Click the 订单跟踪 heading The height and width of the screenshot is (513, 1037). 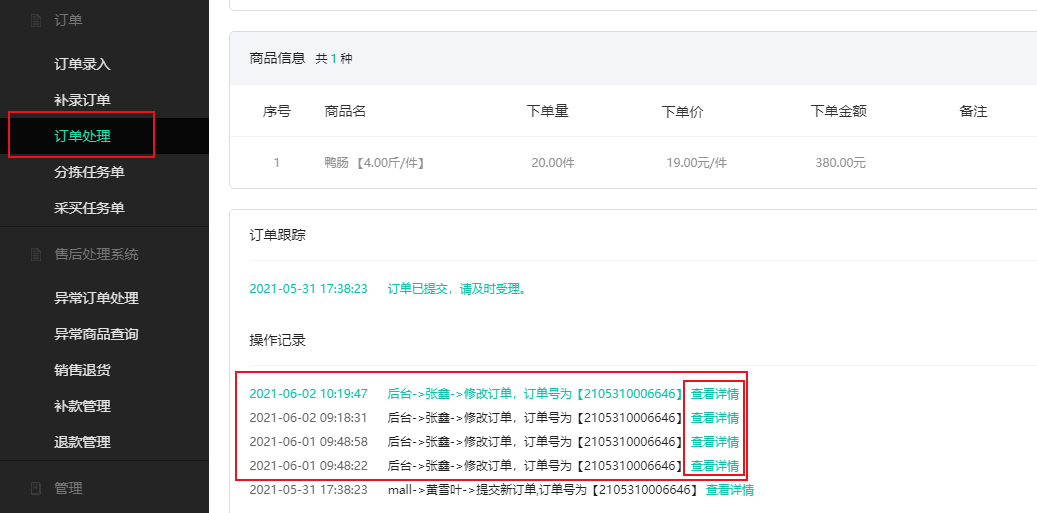coord(277,235)
